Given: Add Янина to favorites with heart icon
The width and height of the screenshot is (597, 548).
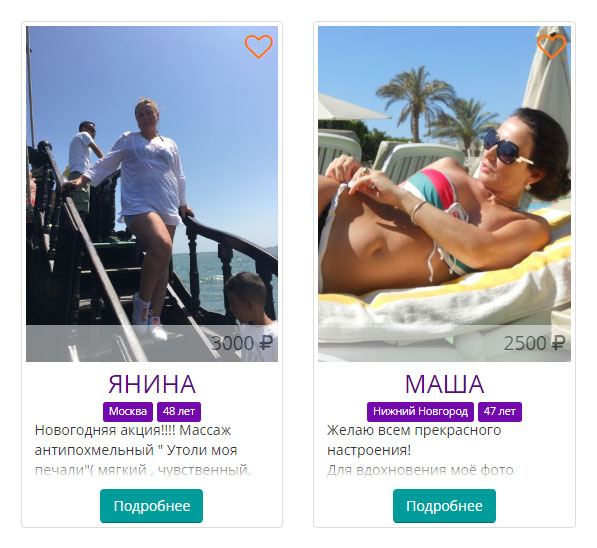Looking at the screenshot, I should coord(259,46).
